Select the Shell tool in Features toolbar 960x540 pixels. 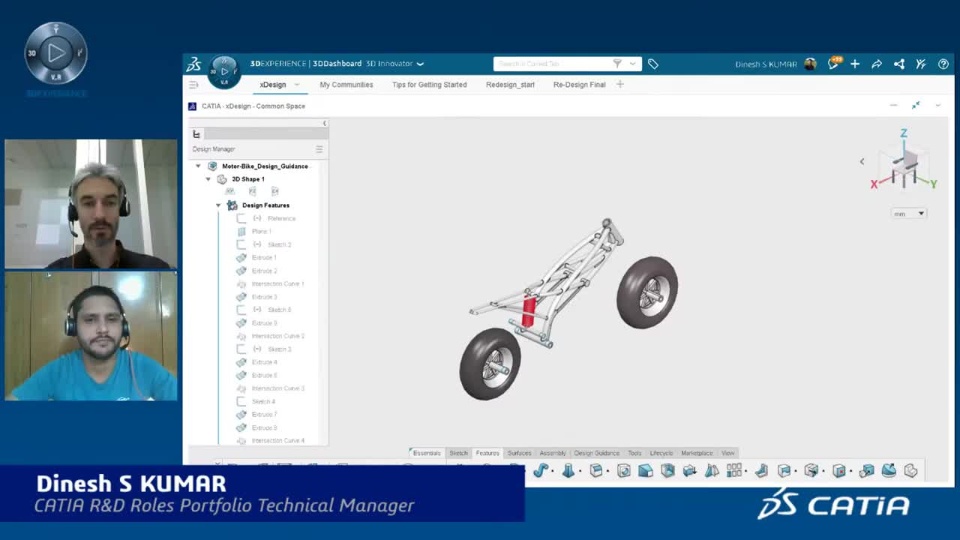point(668,470)
